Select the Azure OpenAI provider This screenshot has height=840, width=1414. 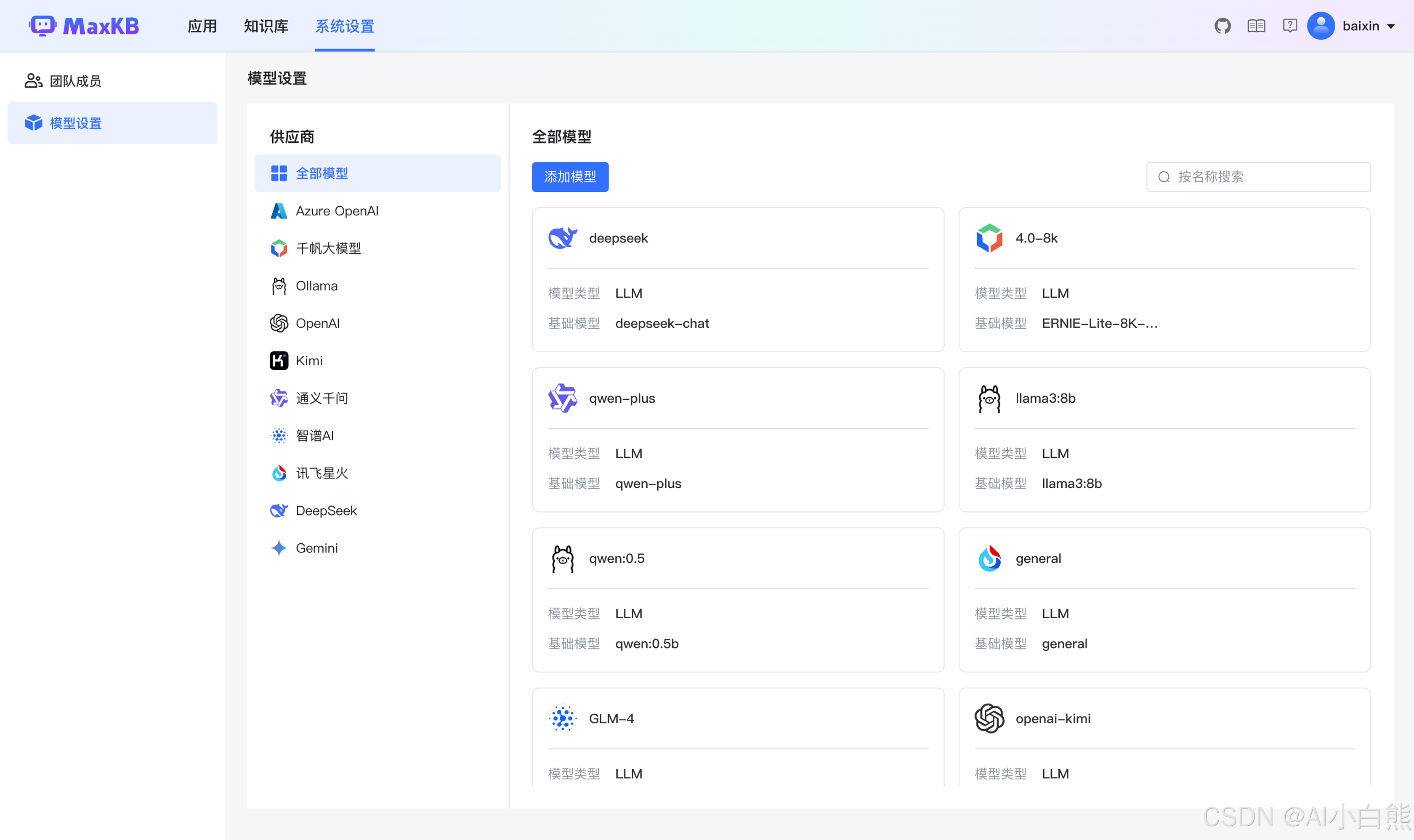pyautogui.click(x=338, y=210)
